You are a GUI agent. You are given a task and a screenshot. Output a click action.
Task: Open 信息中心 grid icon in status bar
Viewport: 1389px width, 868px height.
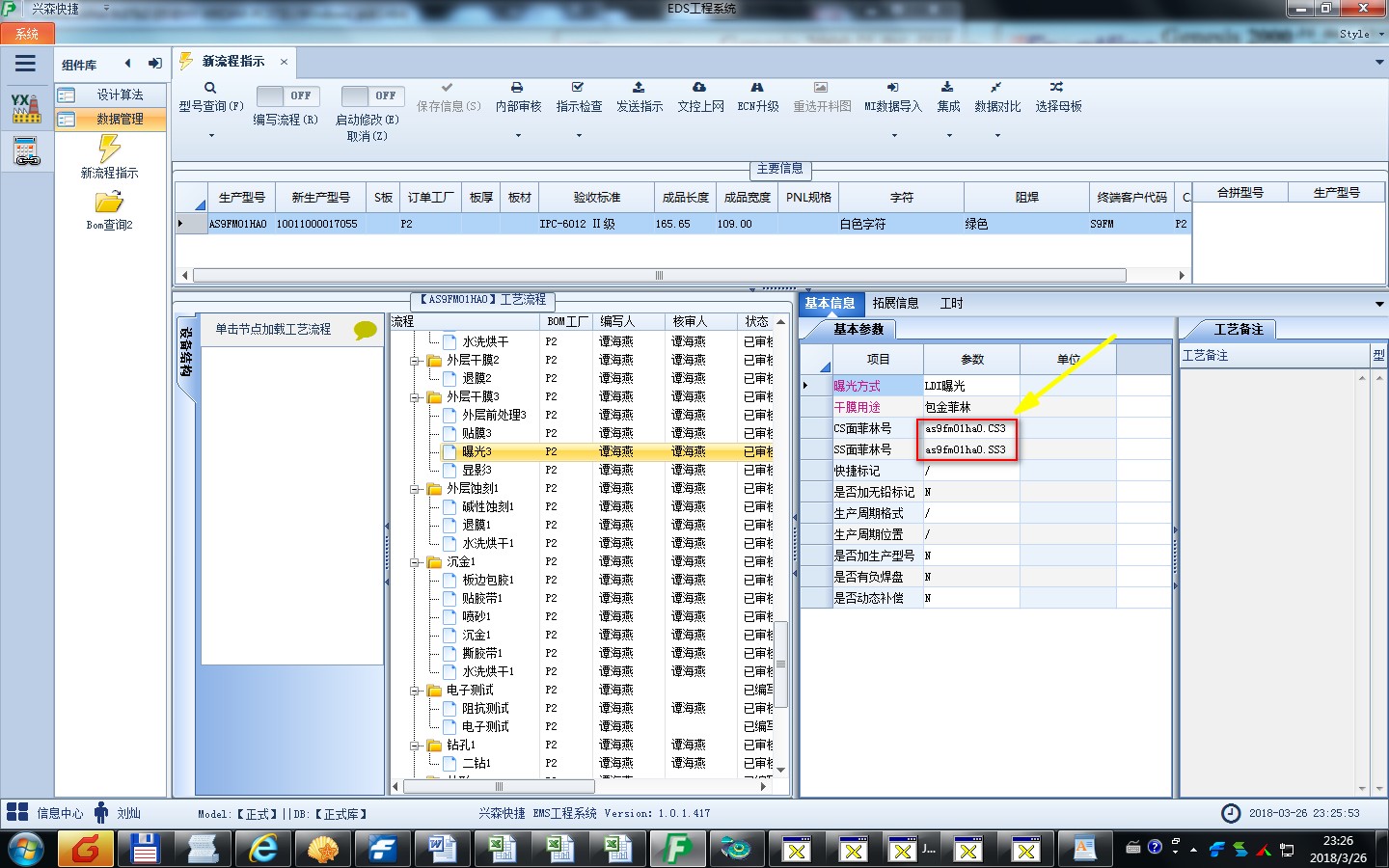click(x=17, y=812)
